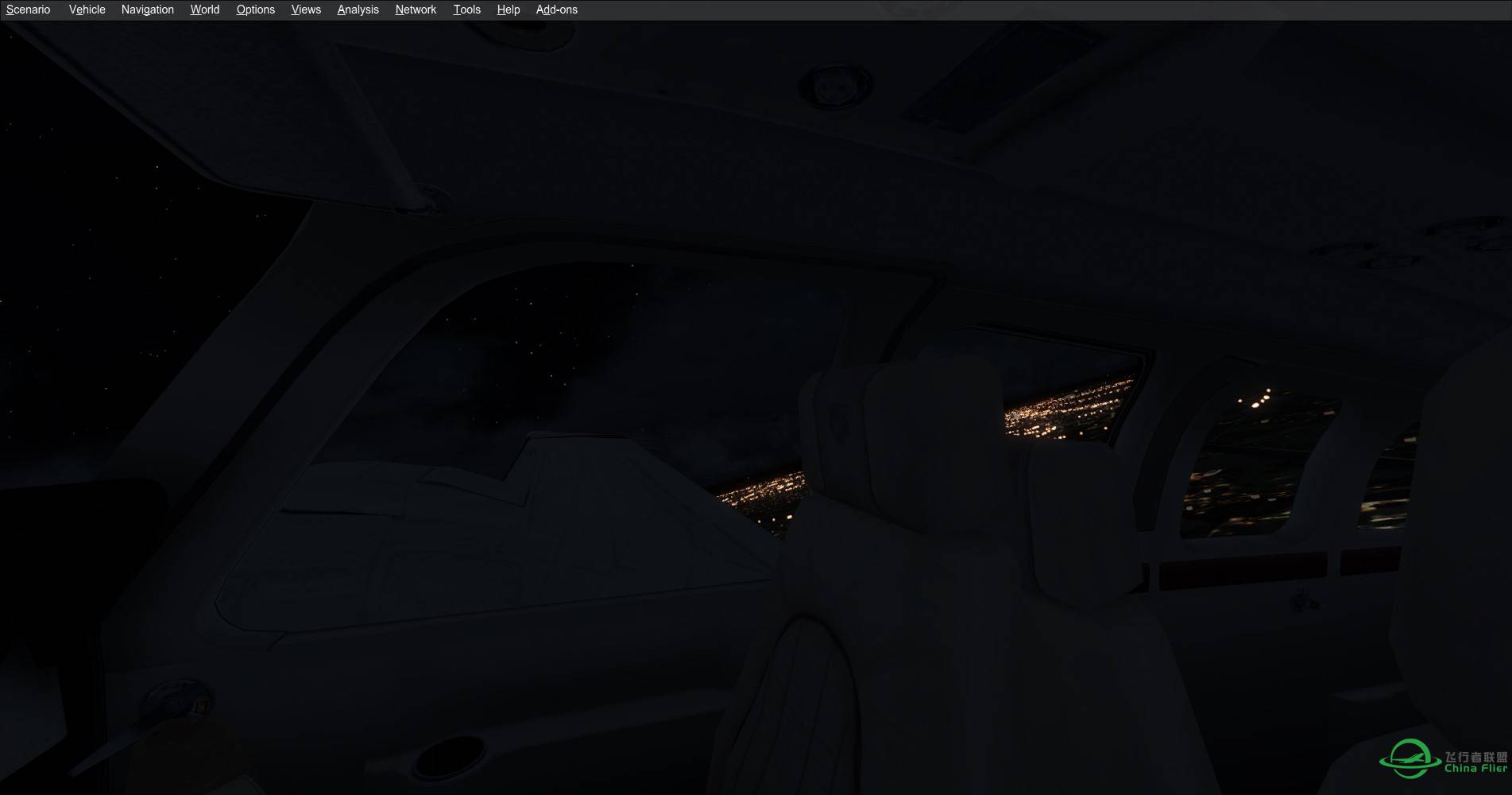Click the round overhead cabin light

834,84
